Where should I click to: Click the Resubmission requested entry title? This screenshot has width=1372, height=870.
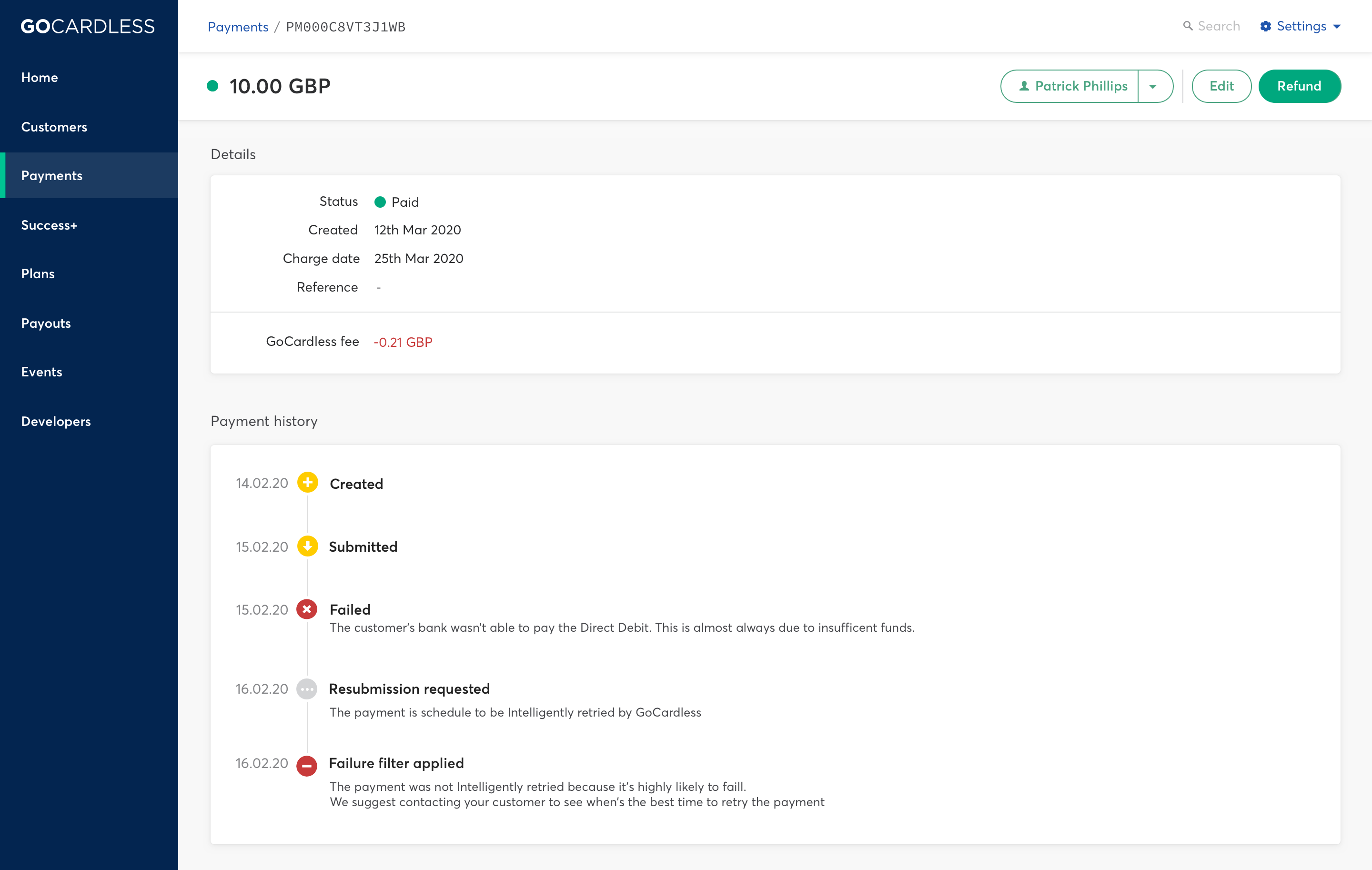tap(409, 689)
